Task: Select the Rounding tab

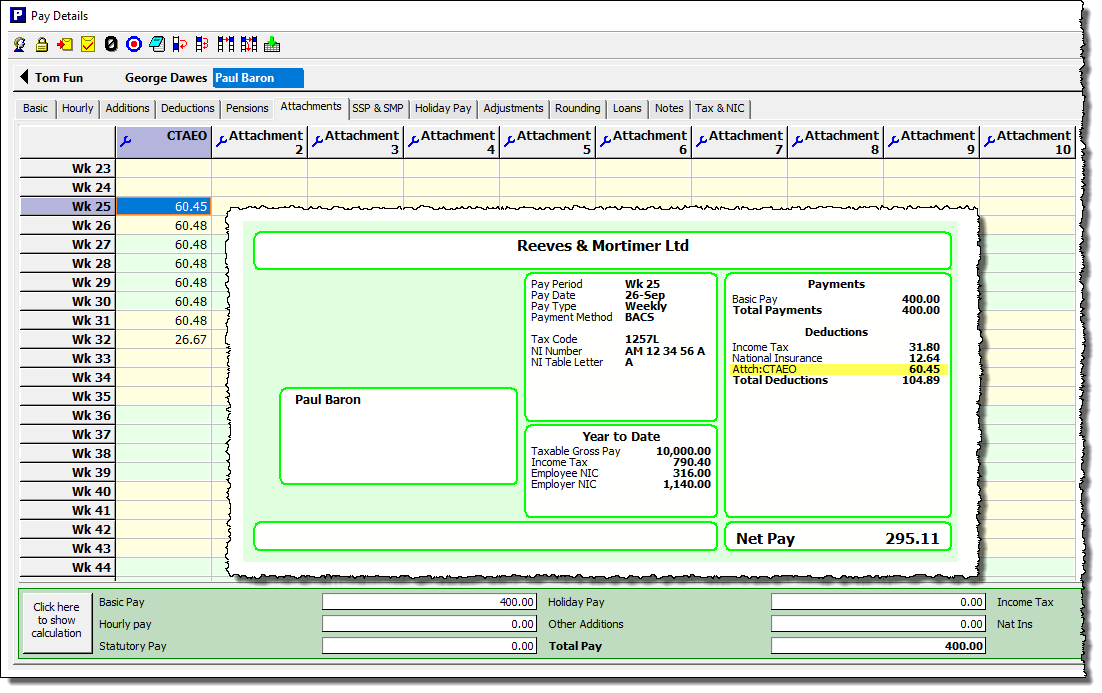Action: click(578, 108)
